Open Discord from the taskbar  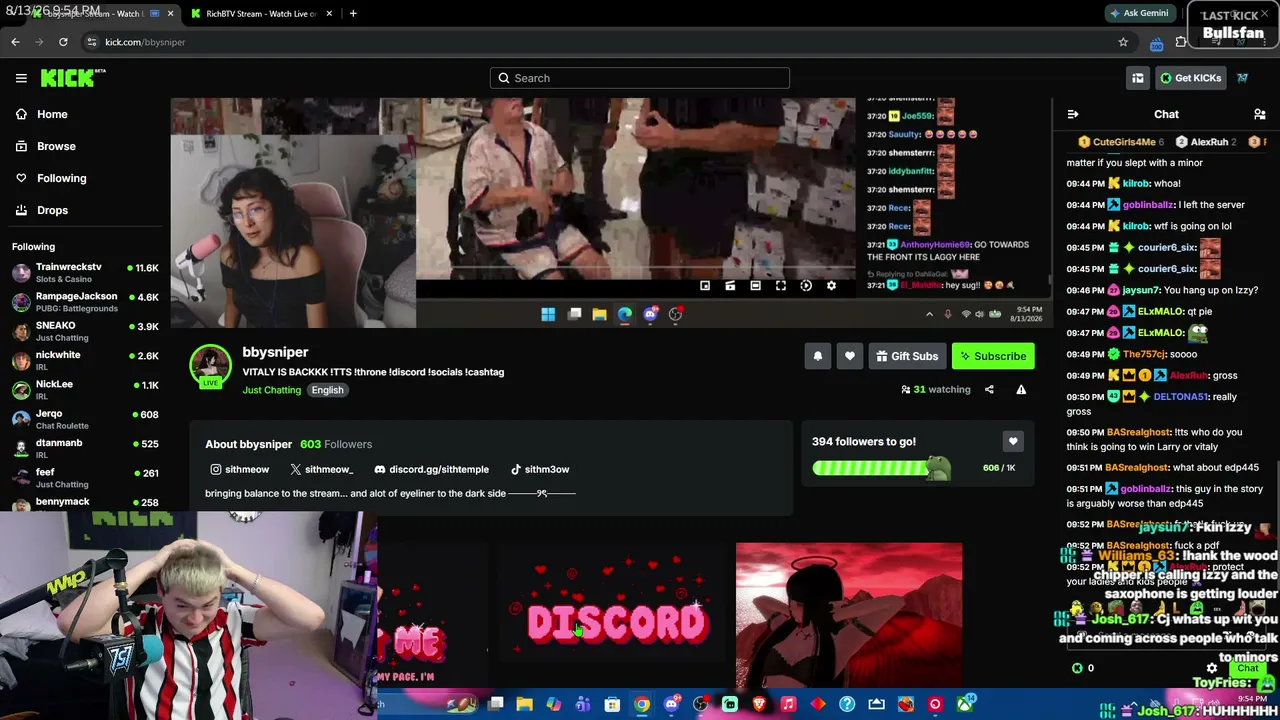pos(671,704)
